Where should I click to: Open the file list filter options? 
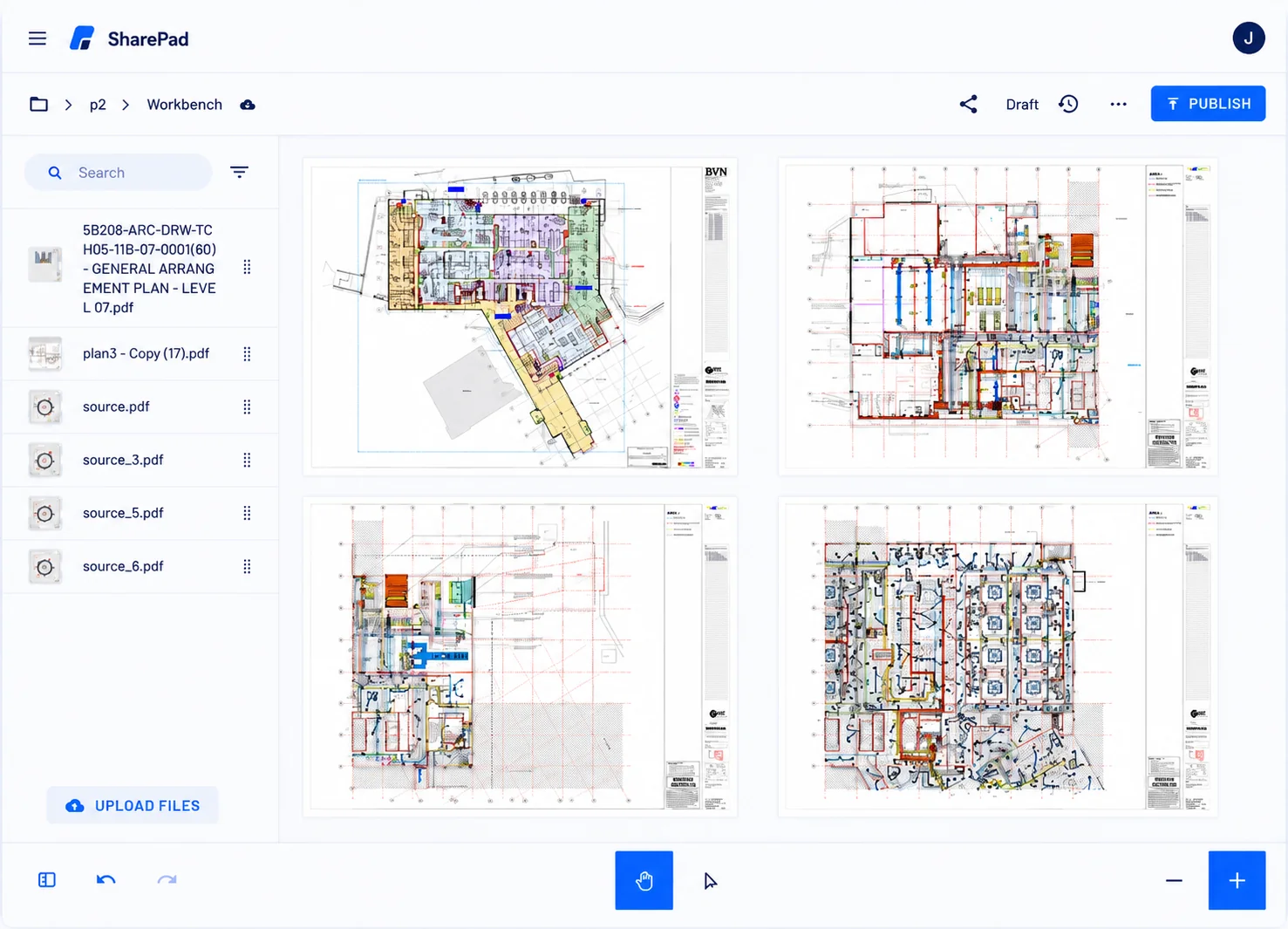pyautogui.click(x=240, y=172)
